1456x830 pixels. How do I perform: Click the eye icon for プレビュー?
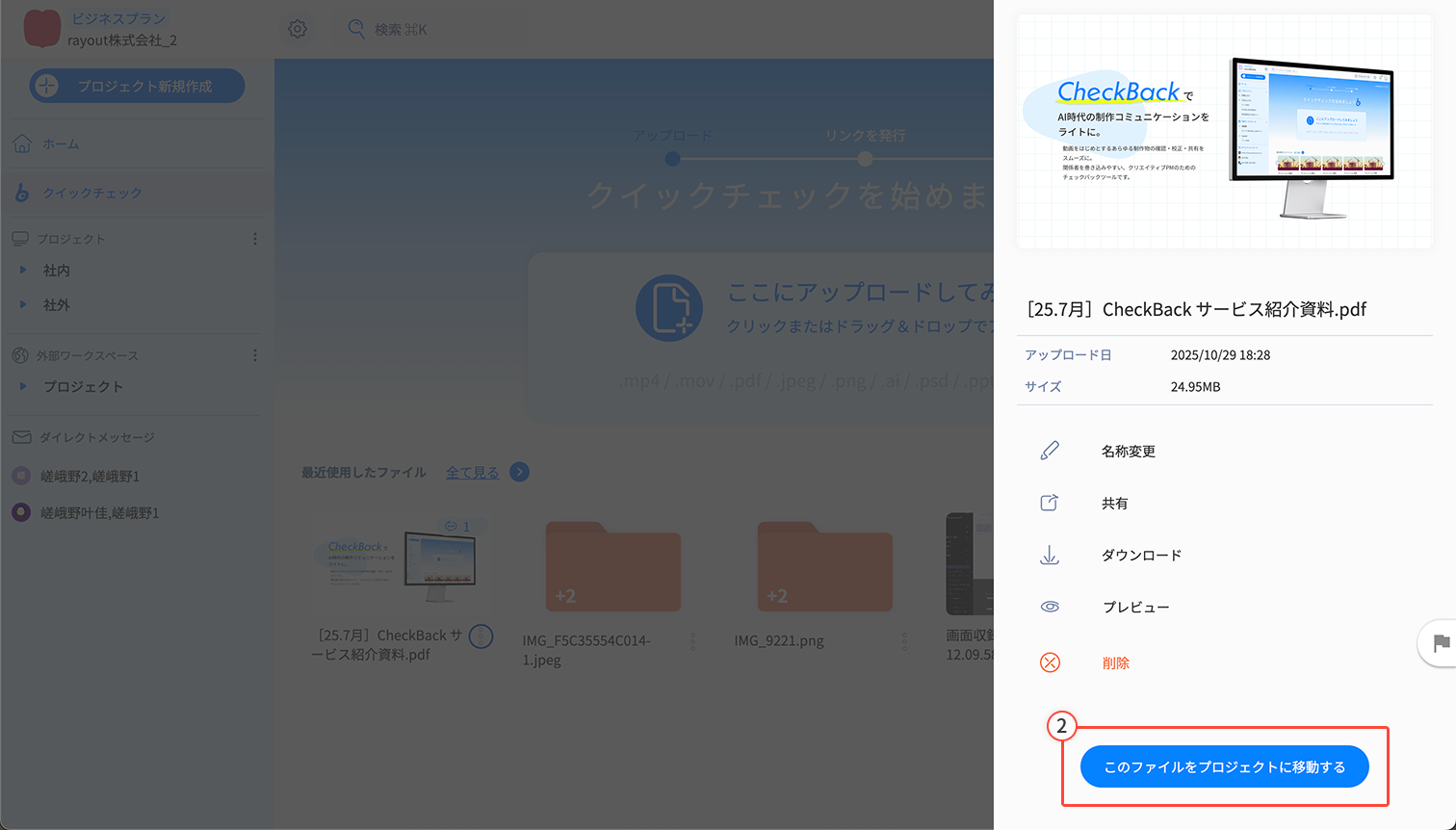[1050, 607]
